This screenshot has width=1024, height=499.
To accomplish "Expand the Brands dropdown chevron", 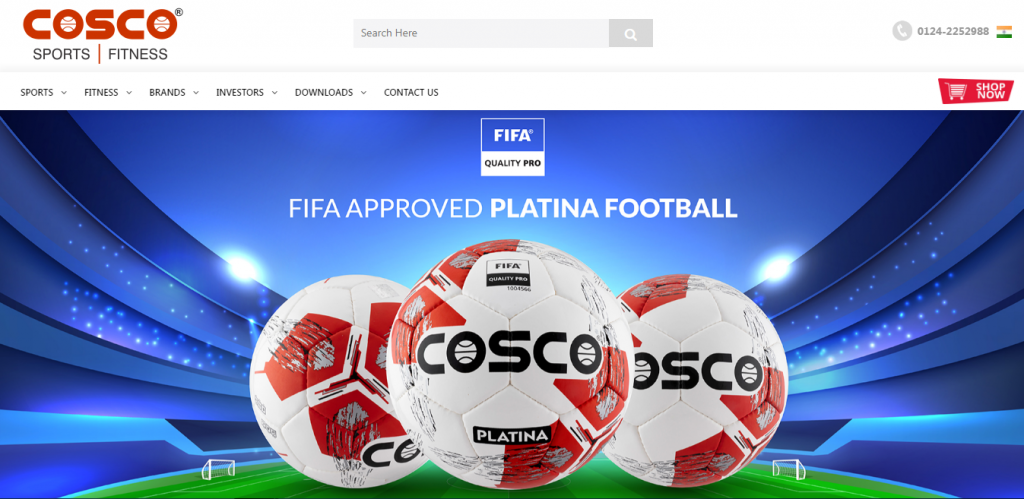I will pyautogui.click(x=195, y=93).
